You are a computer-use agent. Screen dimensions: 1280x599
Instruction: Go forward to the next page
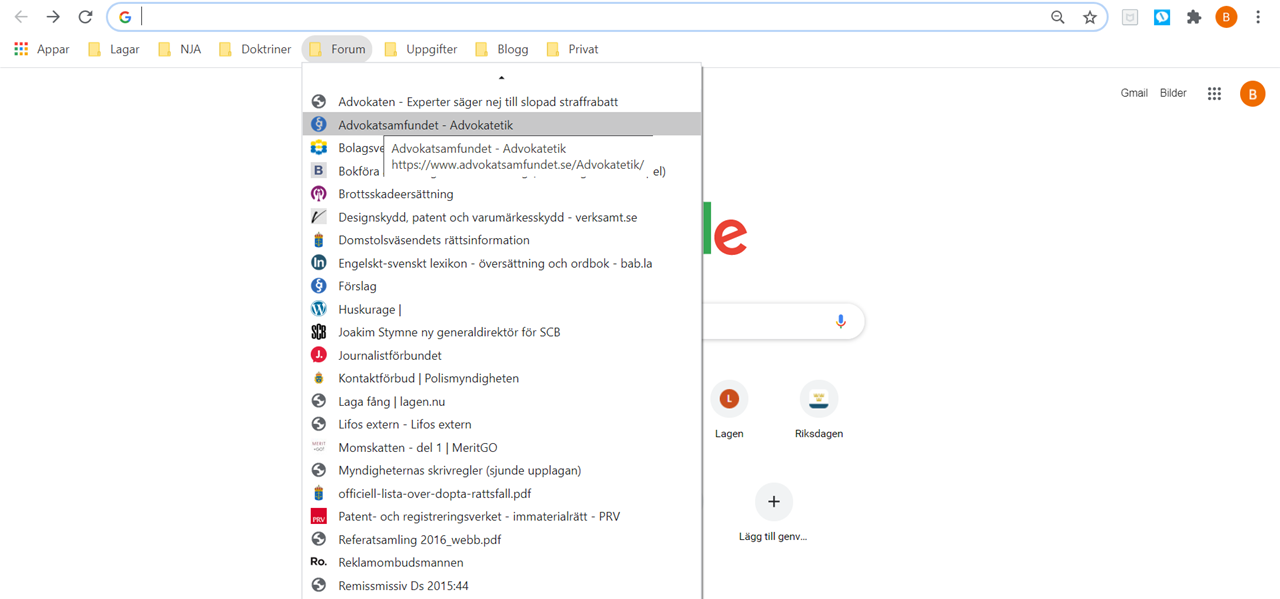pyautogui.click(x=53, y=17)
